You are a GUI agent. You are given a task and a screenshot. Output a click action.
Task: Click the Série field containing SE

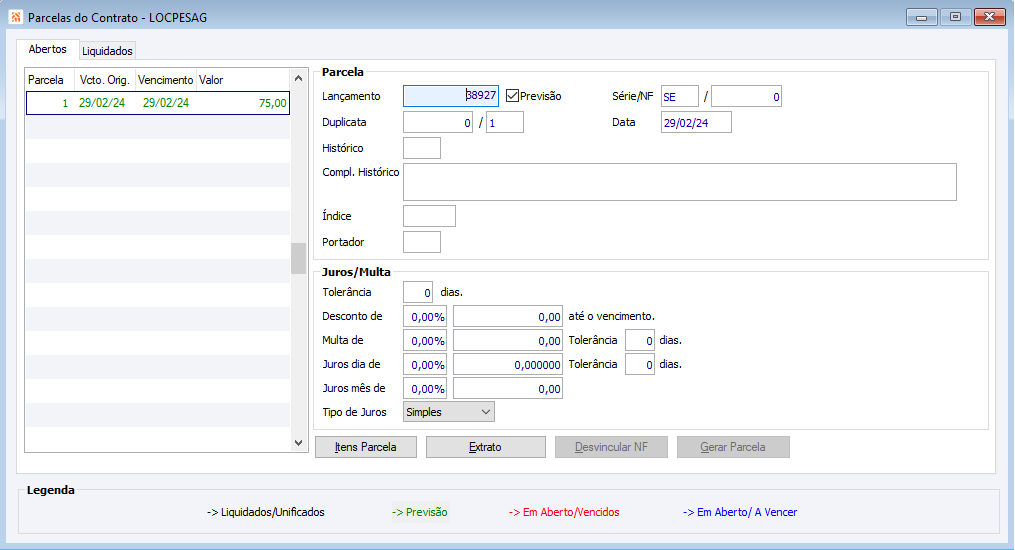tap(680, 96)
